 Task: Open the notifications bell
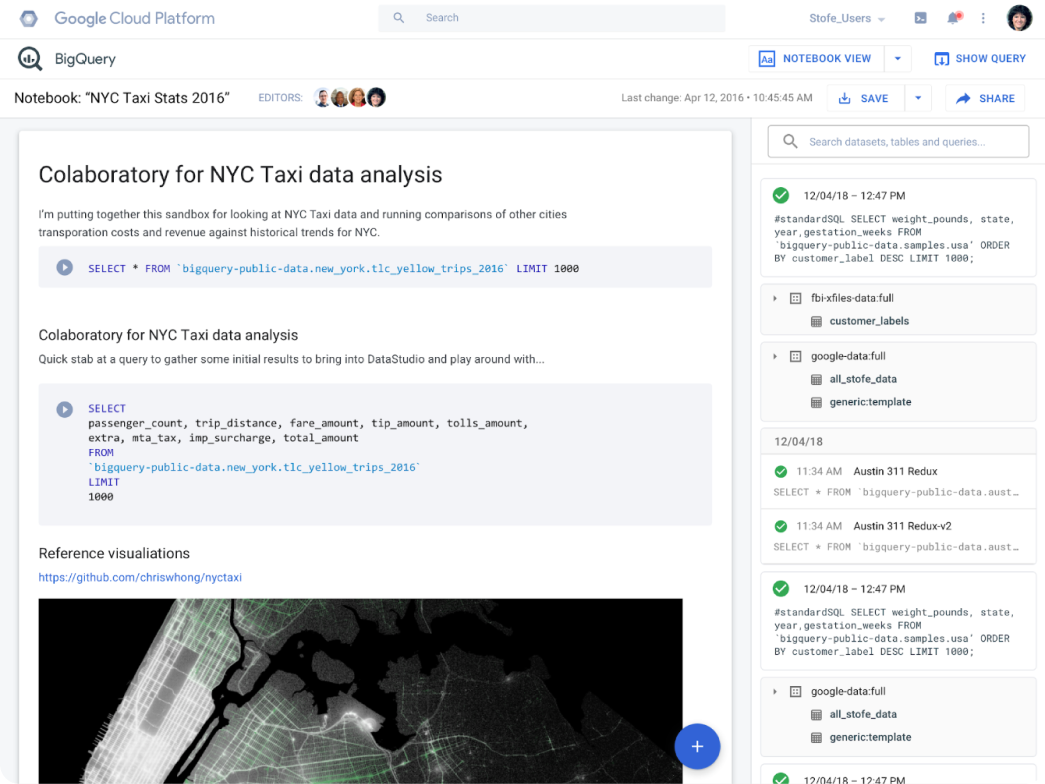point(953,18)
